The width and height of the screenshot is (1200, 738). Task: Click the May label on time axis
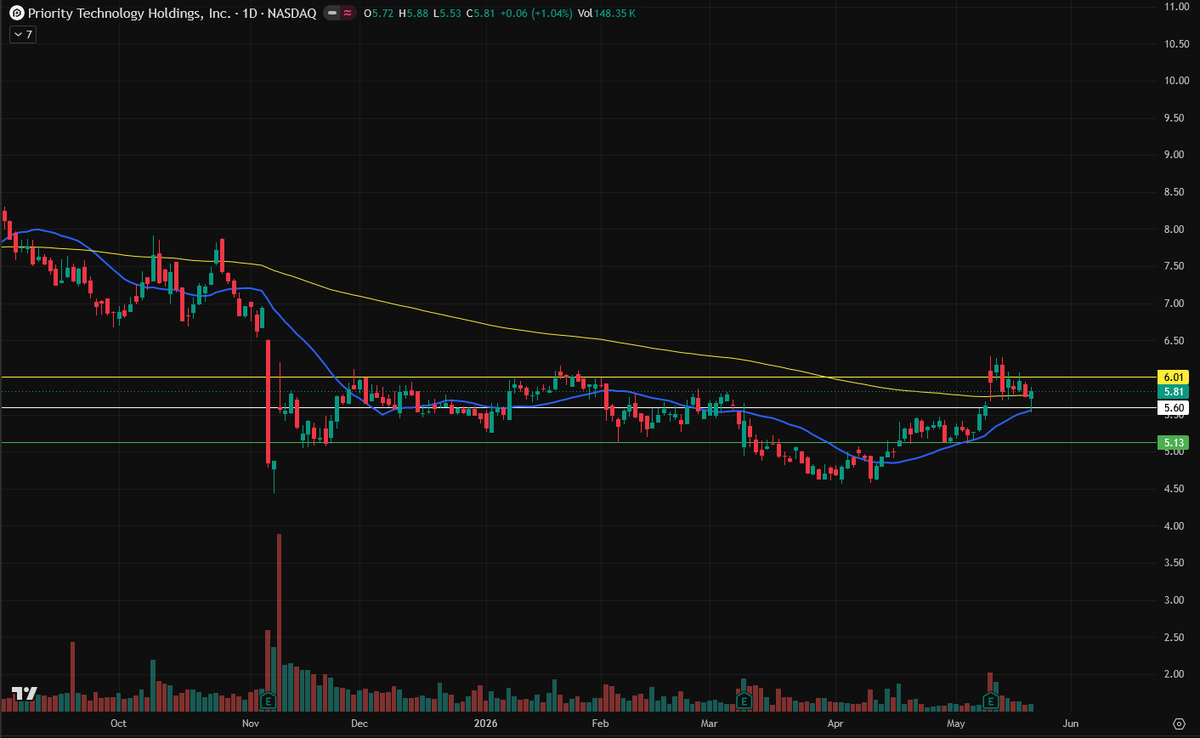pos(957,722)
